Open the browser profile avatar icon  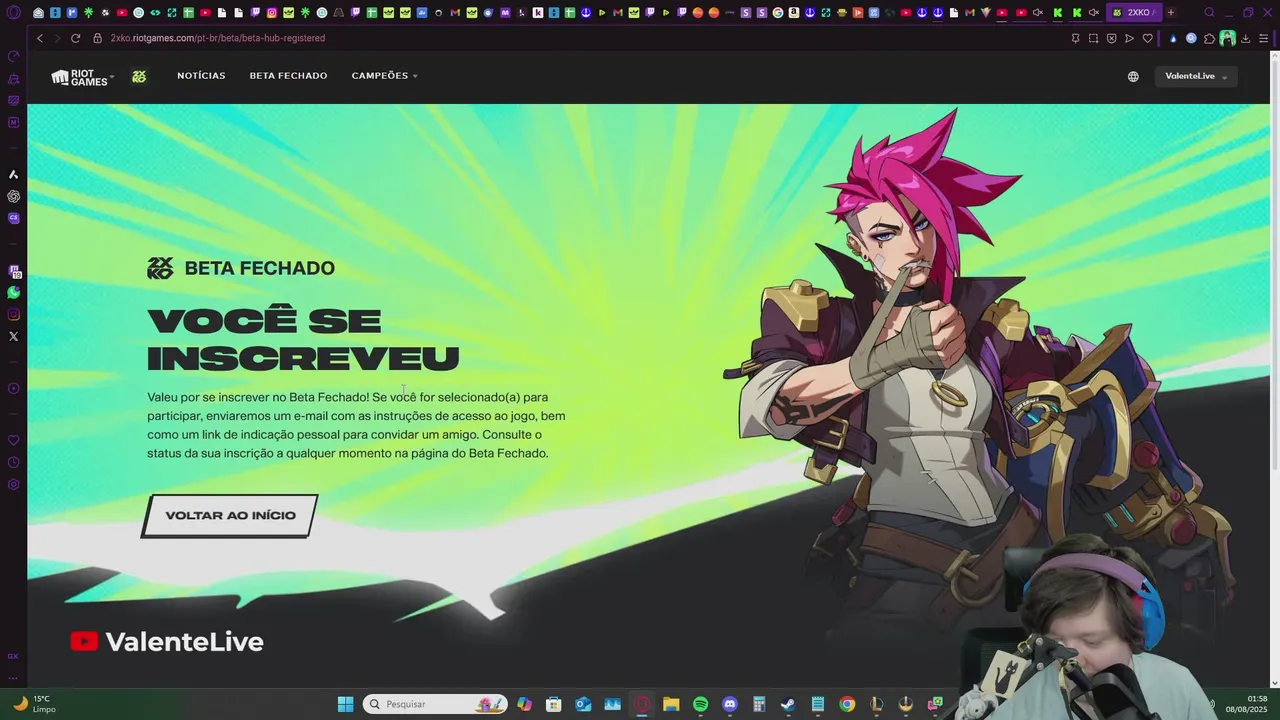[1227, 38]
